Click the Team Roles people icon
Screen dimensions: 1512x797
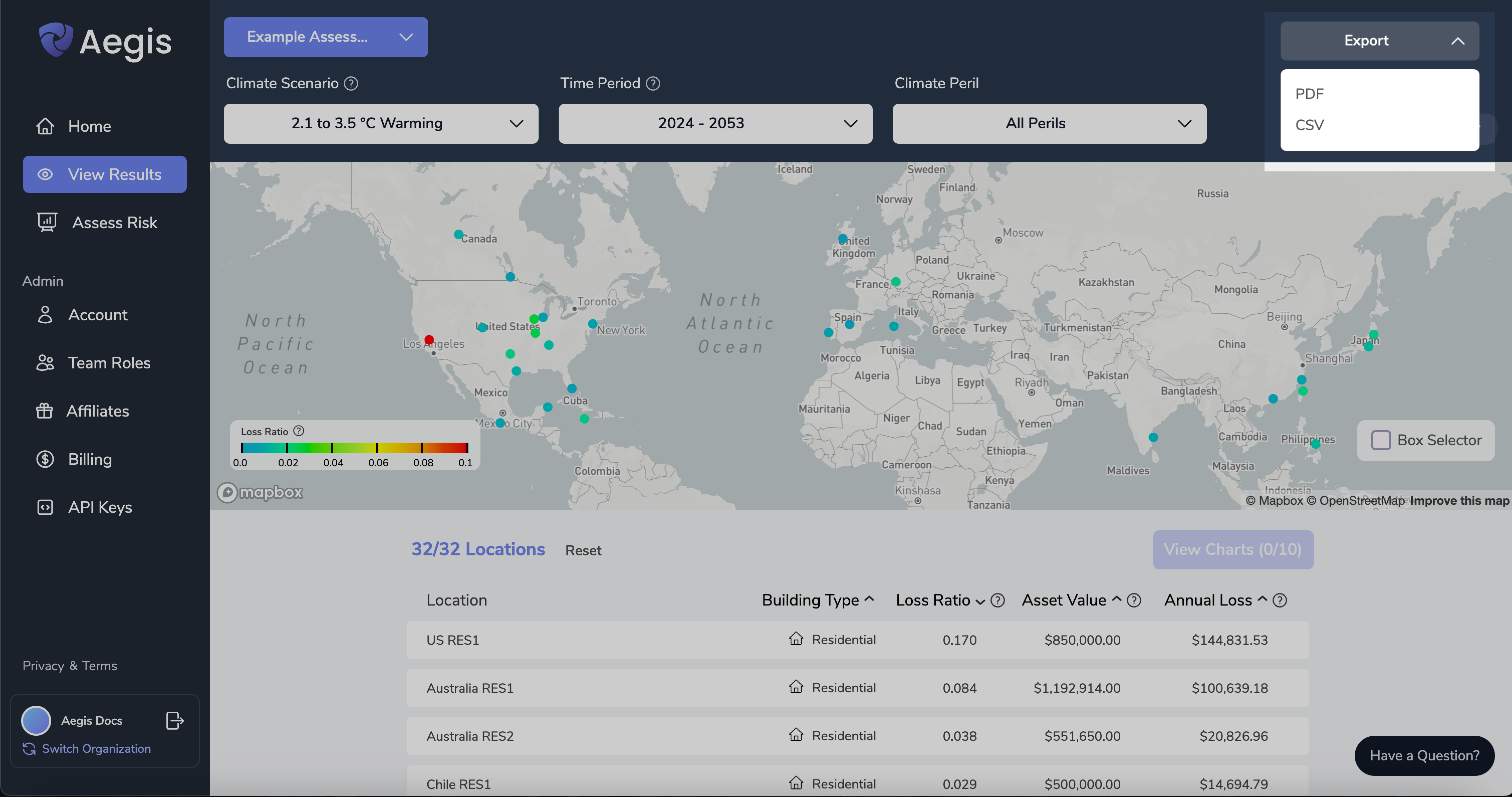pyautogui.click(x=45, y=363)
